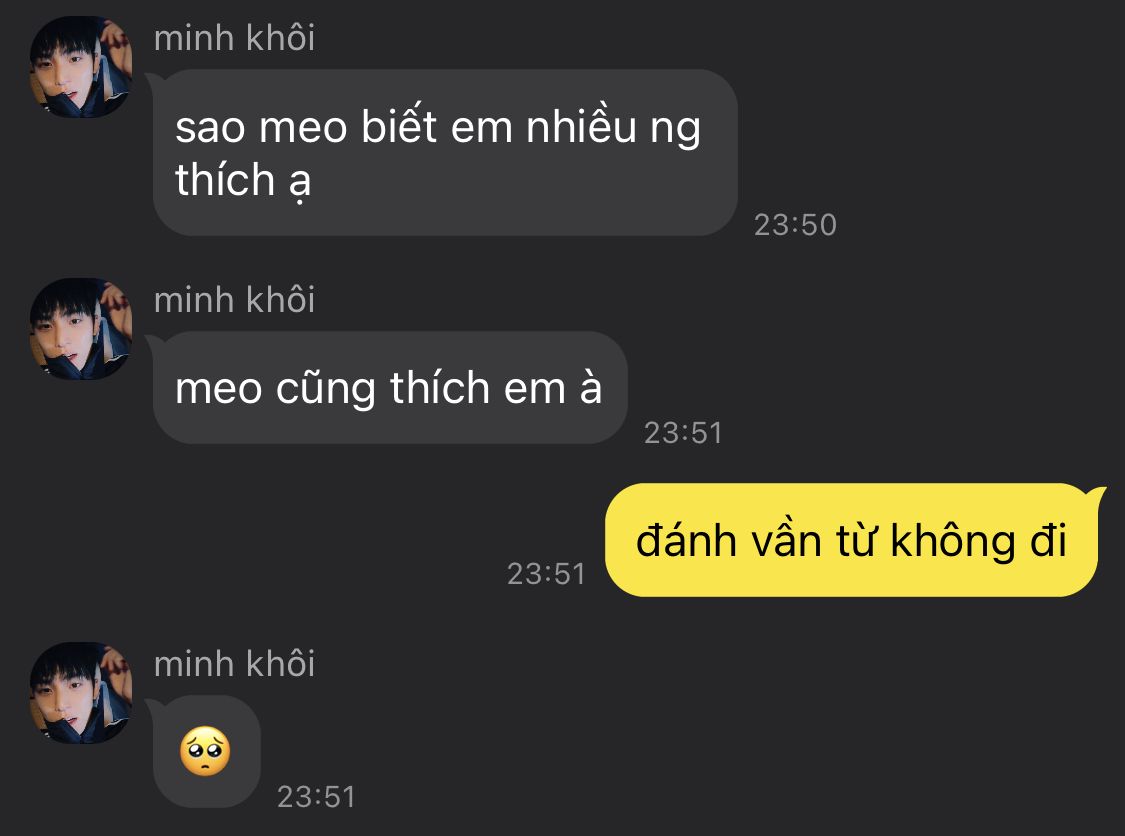Click the word 'không' in yellow bubble
1125x836 pixels.
[x=953, y=540]
